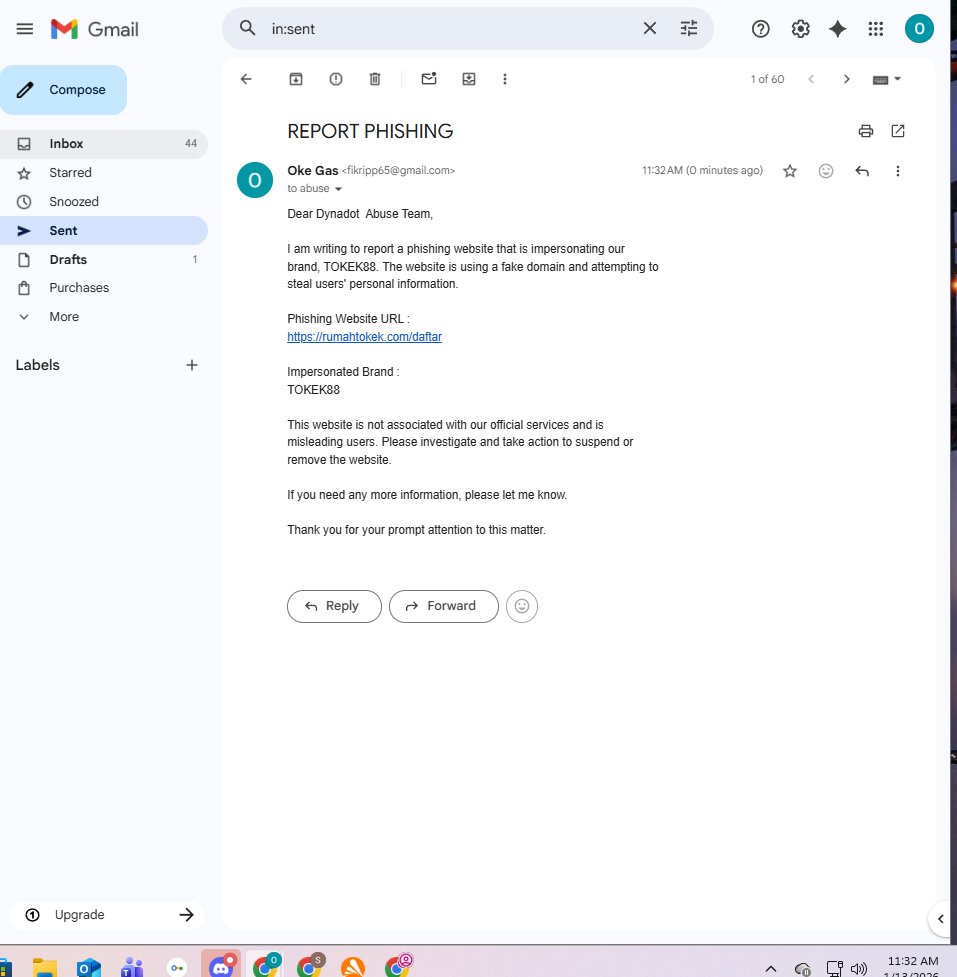Open the Drafts folder
This screenshot has height=977, width=957.
[103, 259]
